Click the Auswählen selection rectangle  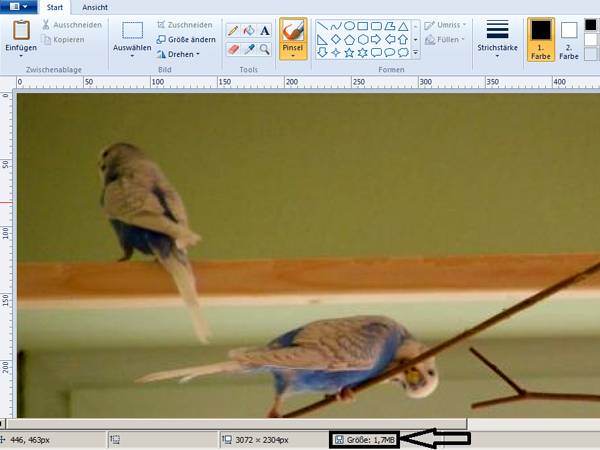(132, 30)
